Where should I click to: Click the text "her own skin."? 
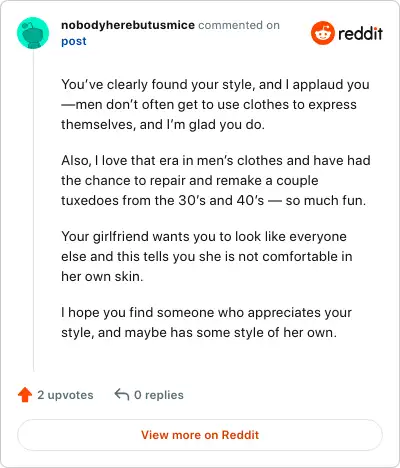coord(102,276)
